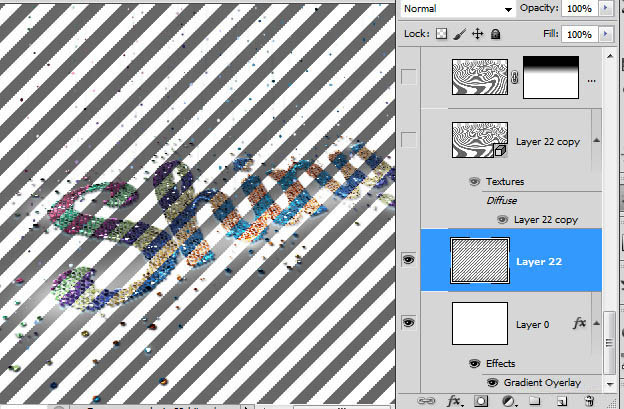The image size is (624, 409).
Task: Toggle lock position move icon
Action: [478, 34]
